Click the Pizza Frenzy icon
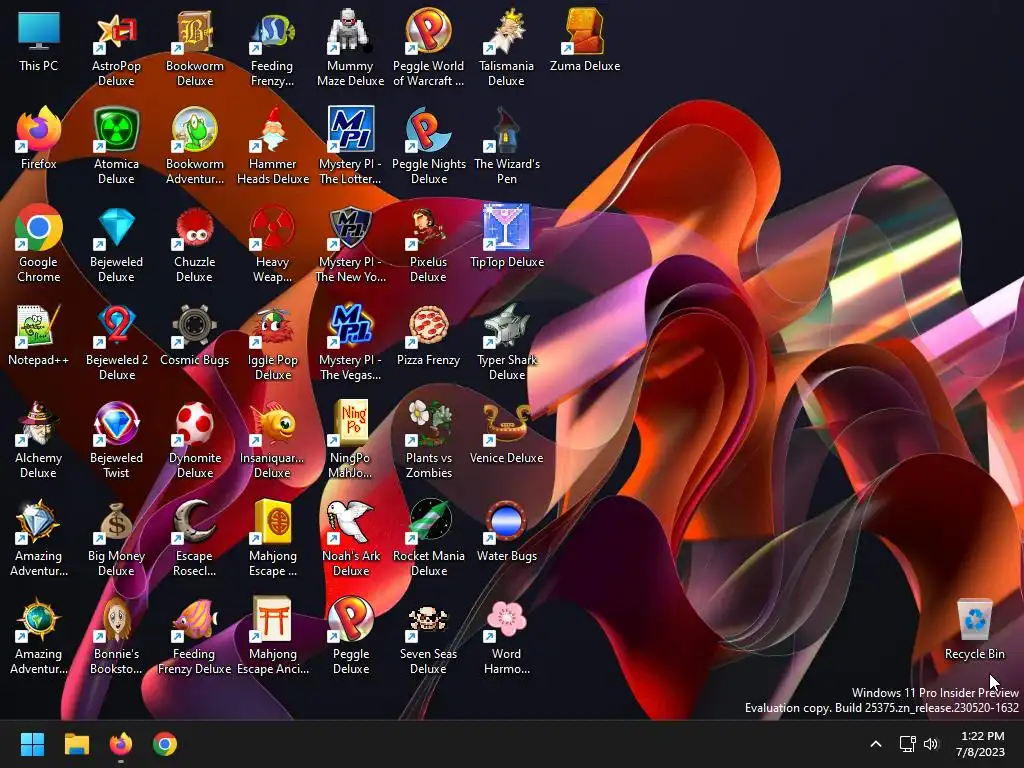1024x768 pixels. click(428, 325)
